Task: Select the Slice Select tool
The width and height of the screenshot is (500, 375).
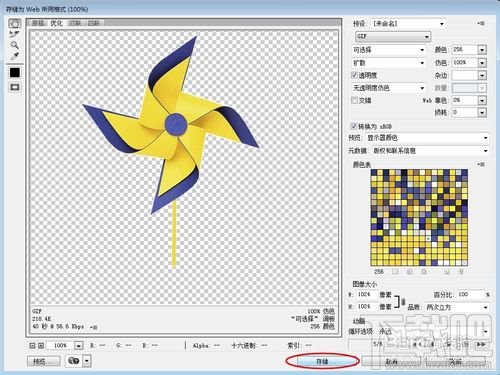Action: click(14, 34)
